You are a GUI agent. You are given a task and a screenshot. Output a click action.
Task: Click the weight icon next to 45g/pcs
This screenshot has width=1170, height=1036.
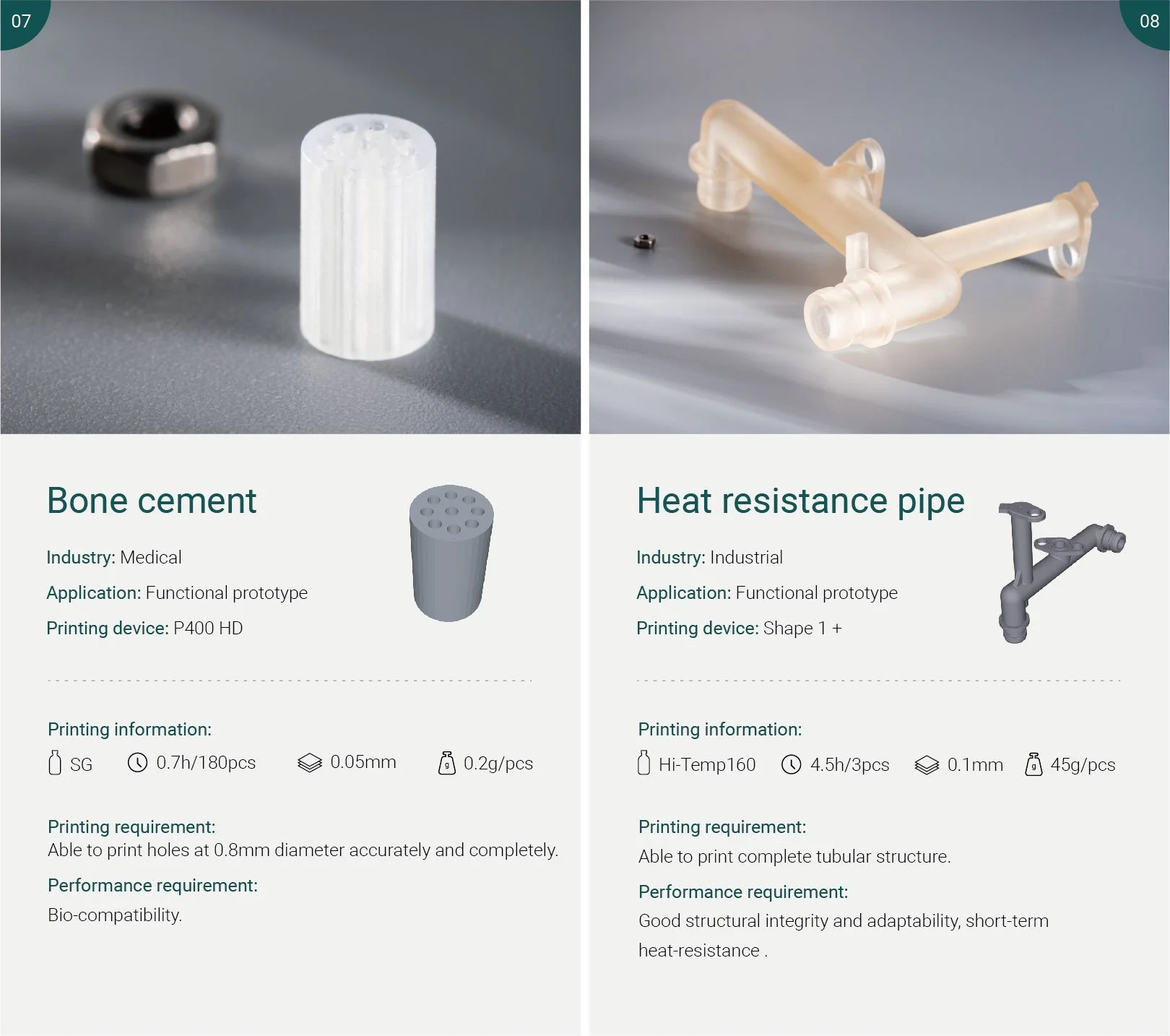[1033, 764]
